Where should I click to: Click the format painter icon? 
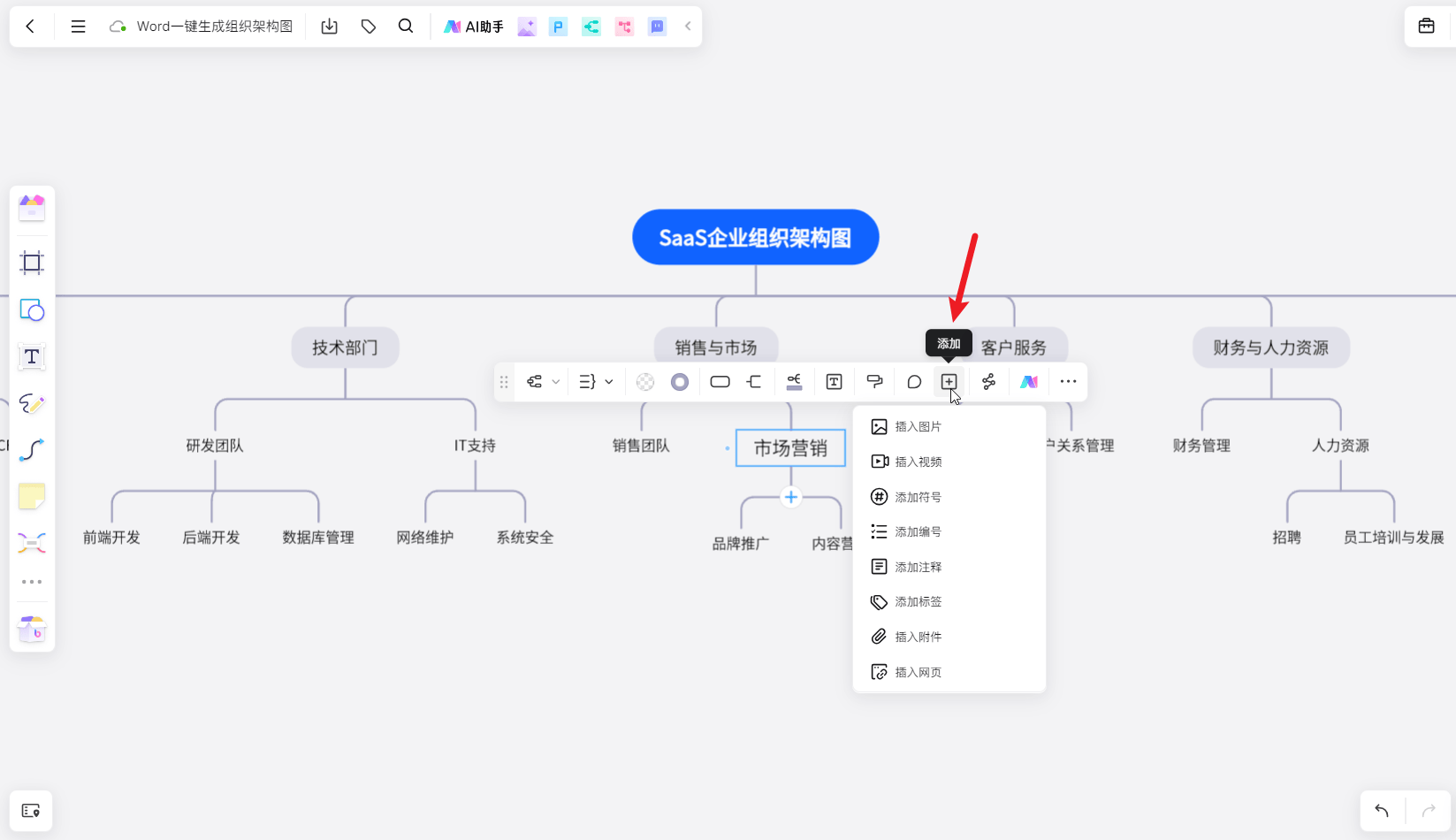pyautogui.click(x=874, y=382)
